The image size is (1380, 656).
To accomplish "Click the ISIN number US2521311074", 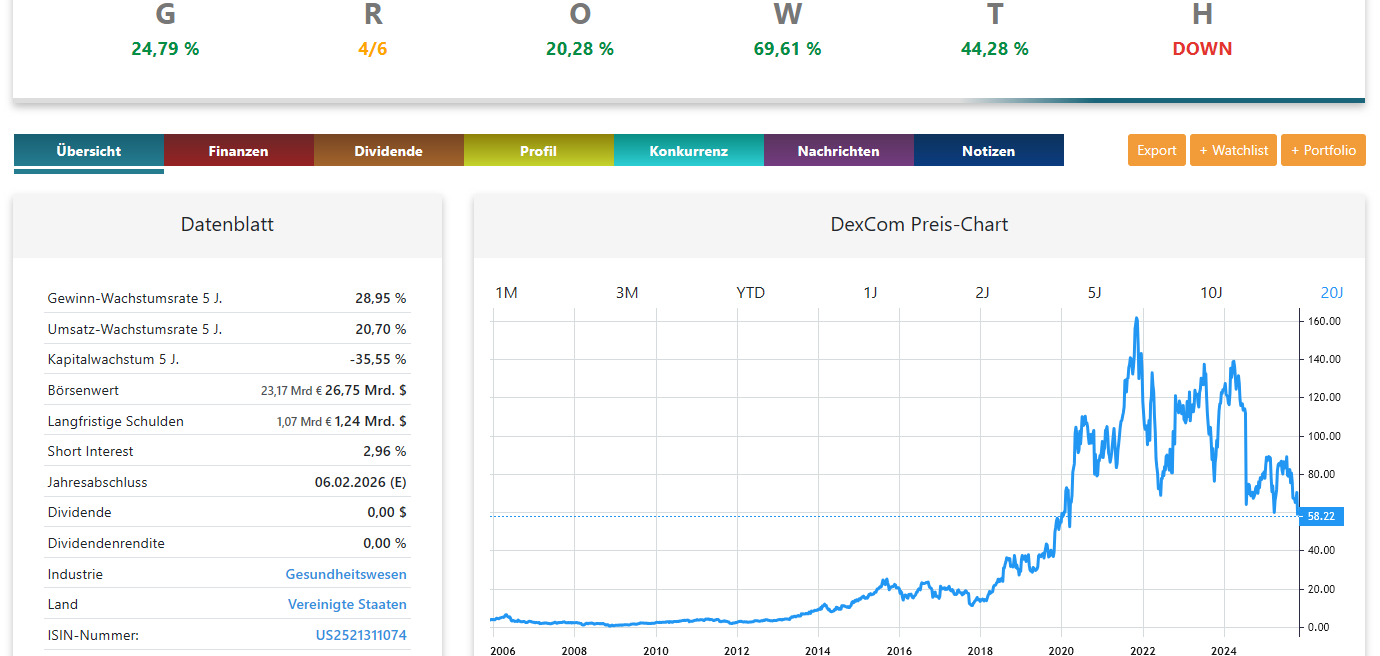I will (360, 634).
